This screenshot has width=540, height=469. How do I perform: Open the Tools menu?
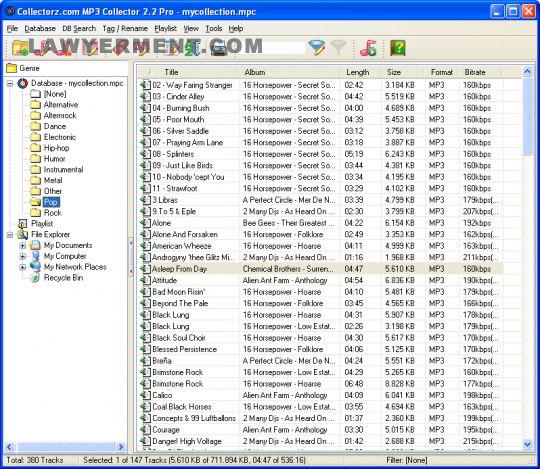point(214,29)
